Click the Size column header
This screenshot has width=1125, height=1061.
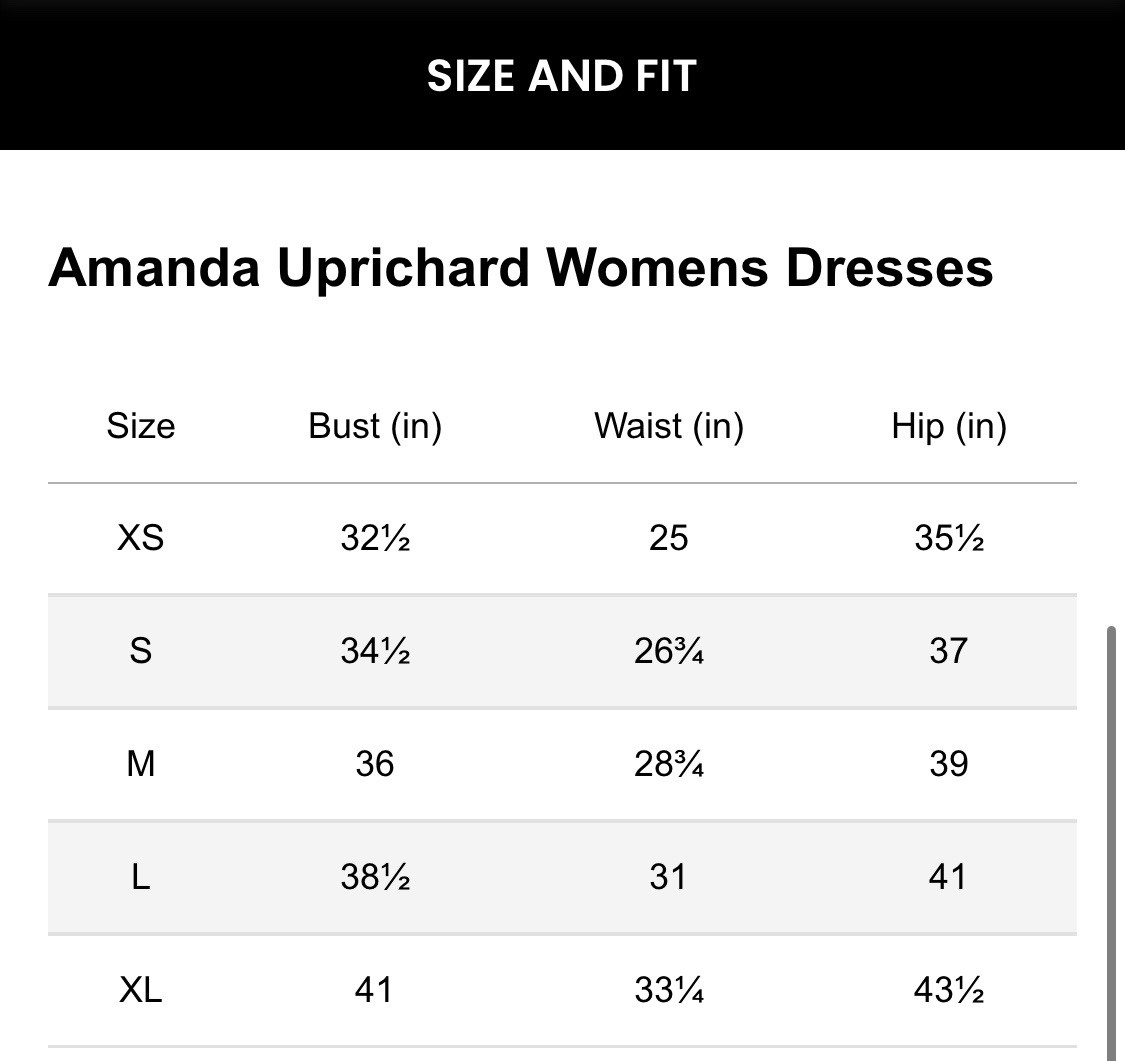tap(141, 426)
